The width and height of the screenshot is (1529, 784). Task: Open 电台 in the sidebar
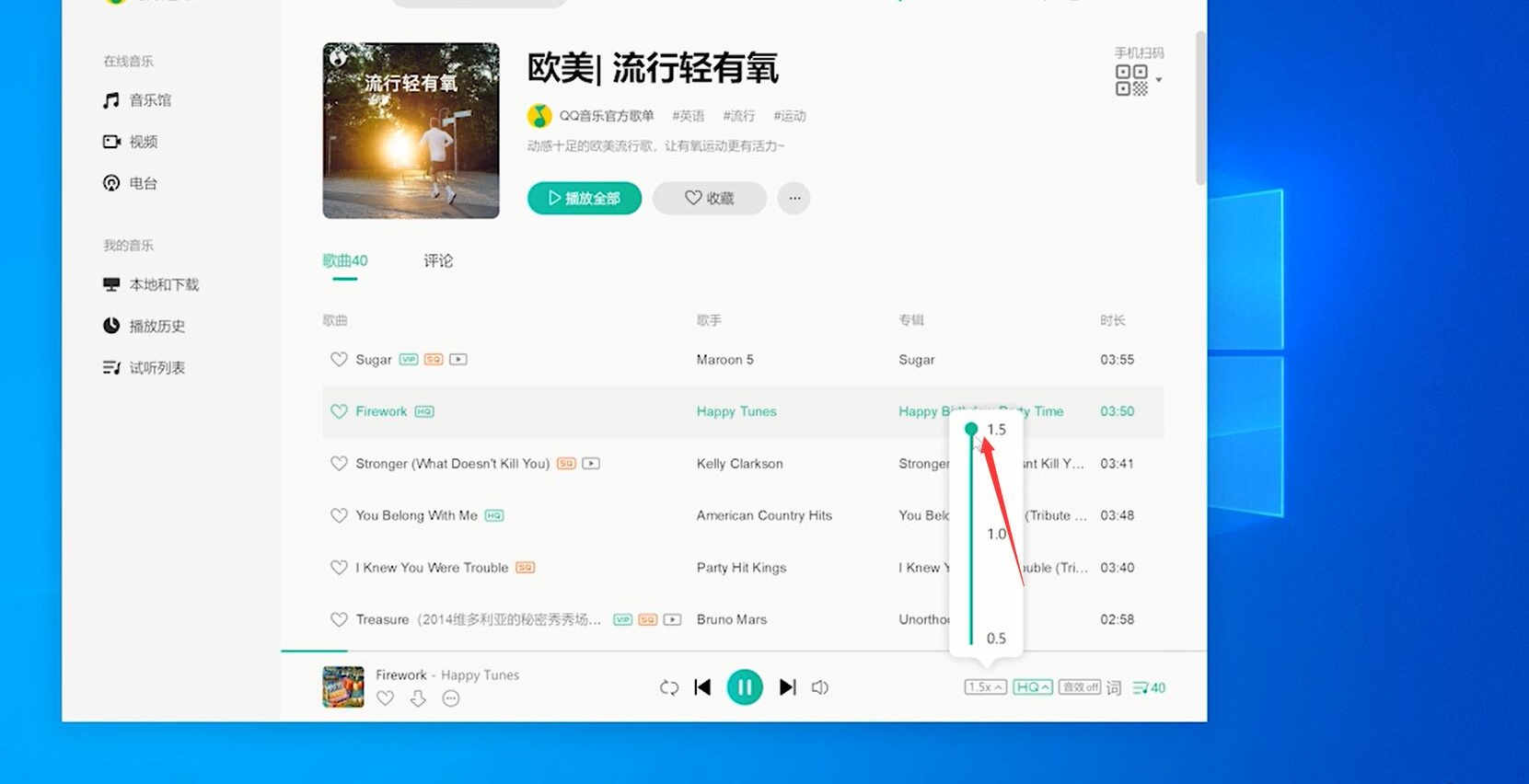(x=130, y=183)
